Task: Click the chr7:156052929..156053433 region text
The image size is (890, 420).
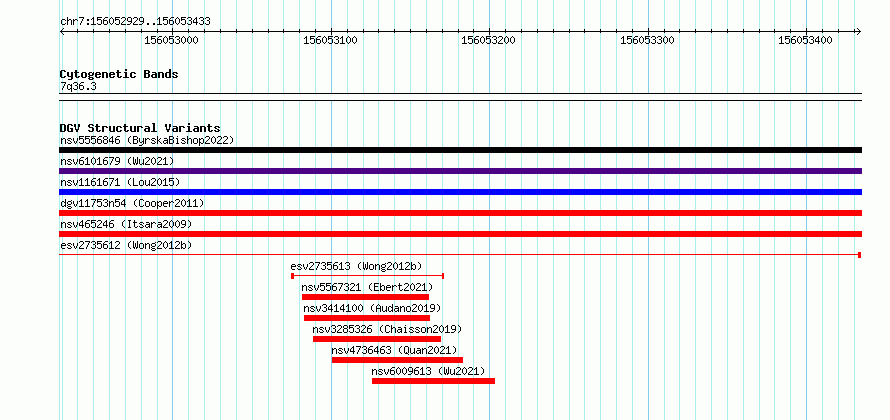Action: (135, 22)
